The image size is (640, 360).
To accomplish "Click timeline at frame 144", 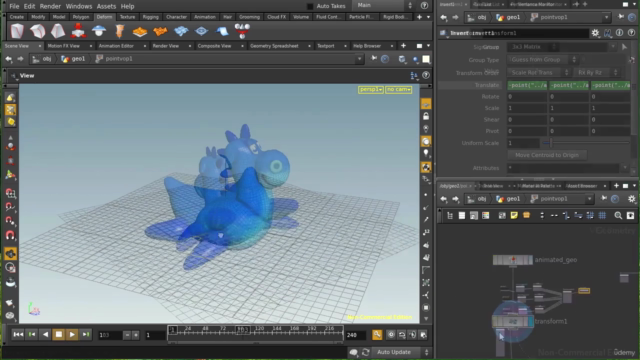I will click(x=277, y=329).
